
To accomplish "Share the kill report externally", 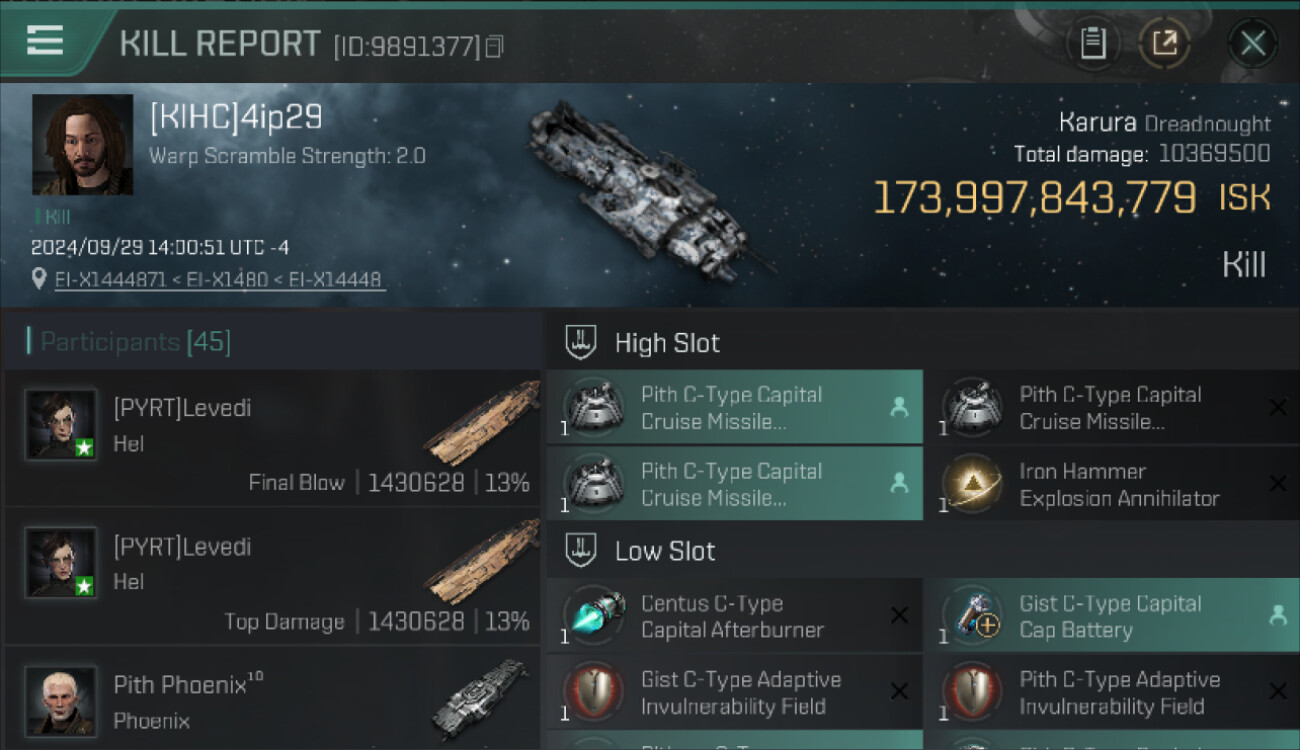I will coord(1165,43).
